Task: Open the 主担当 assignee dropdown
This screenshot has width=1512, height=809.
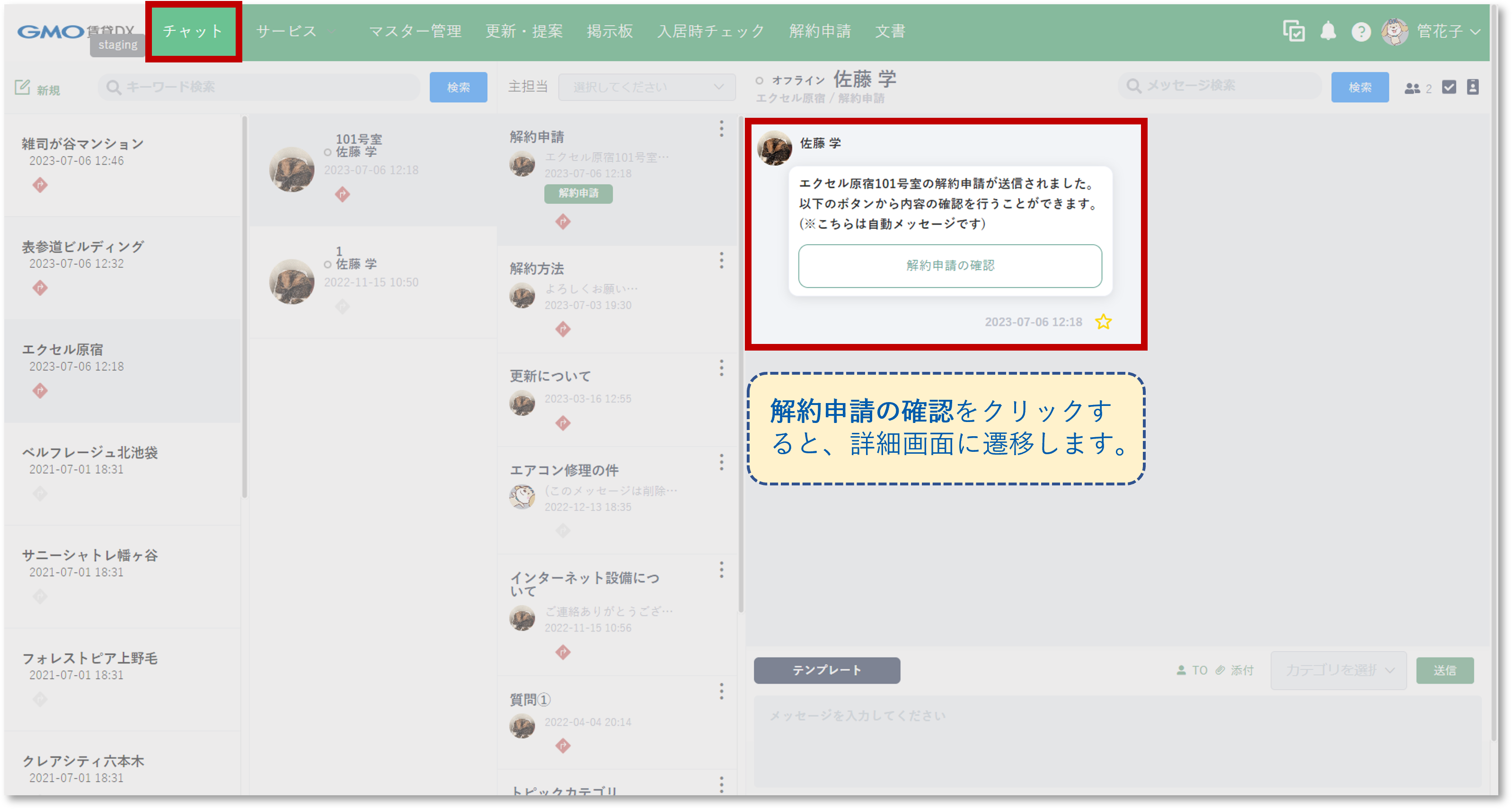Action: point(647,86)
